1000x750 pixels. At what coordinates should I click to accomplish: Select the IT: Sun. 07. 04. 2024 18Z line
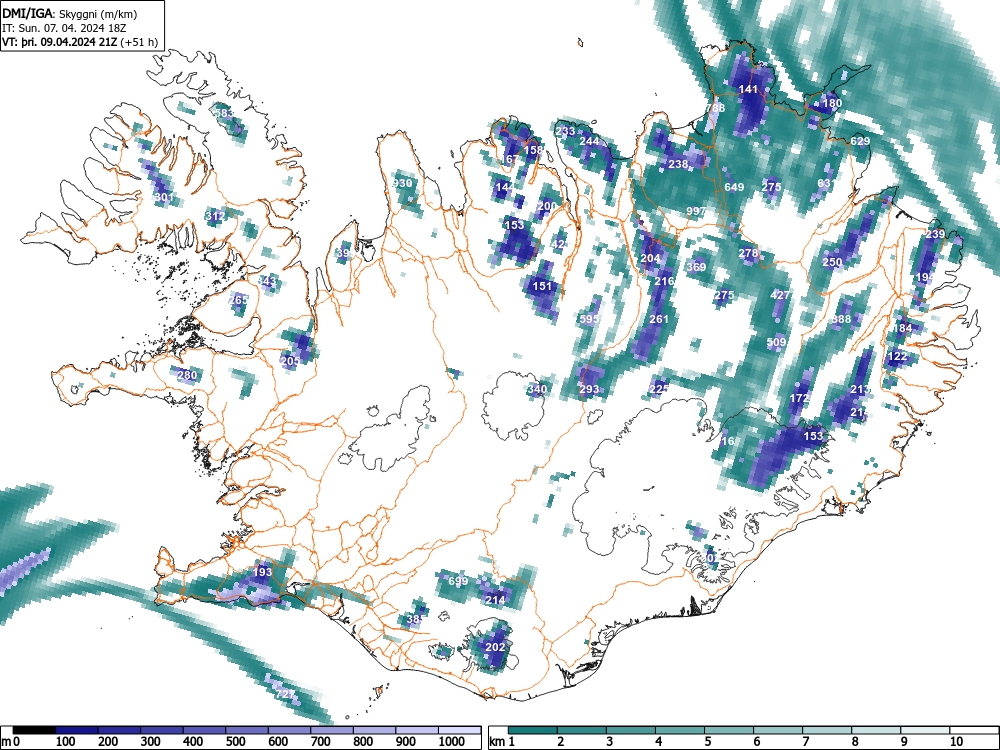coord(64,28)
